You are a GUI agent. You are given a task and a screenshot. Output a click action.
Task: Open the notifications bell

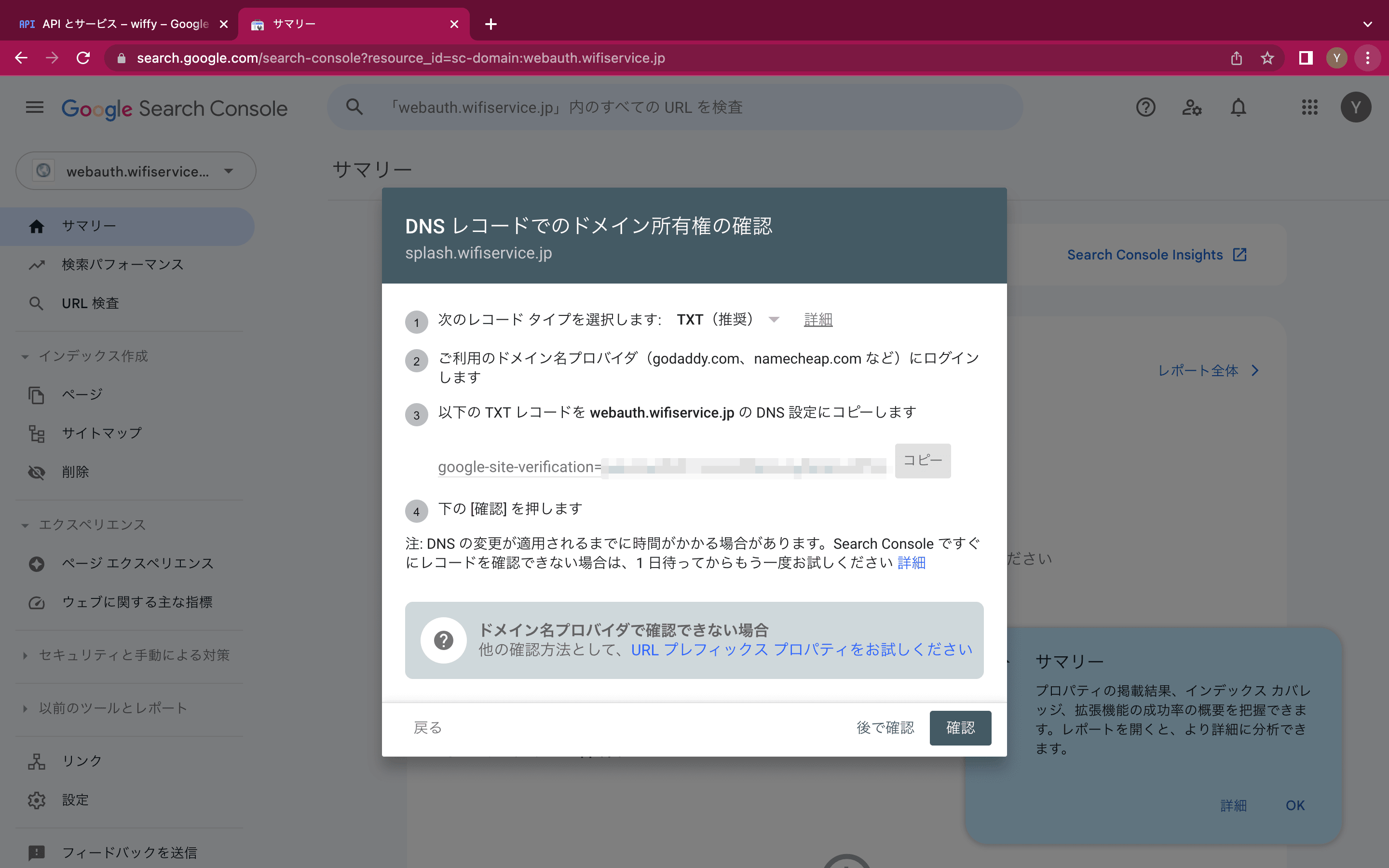[x=1238, y=108]
